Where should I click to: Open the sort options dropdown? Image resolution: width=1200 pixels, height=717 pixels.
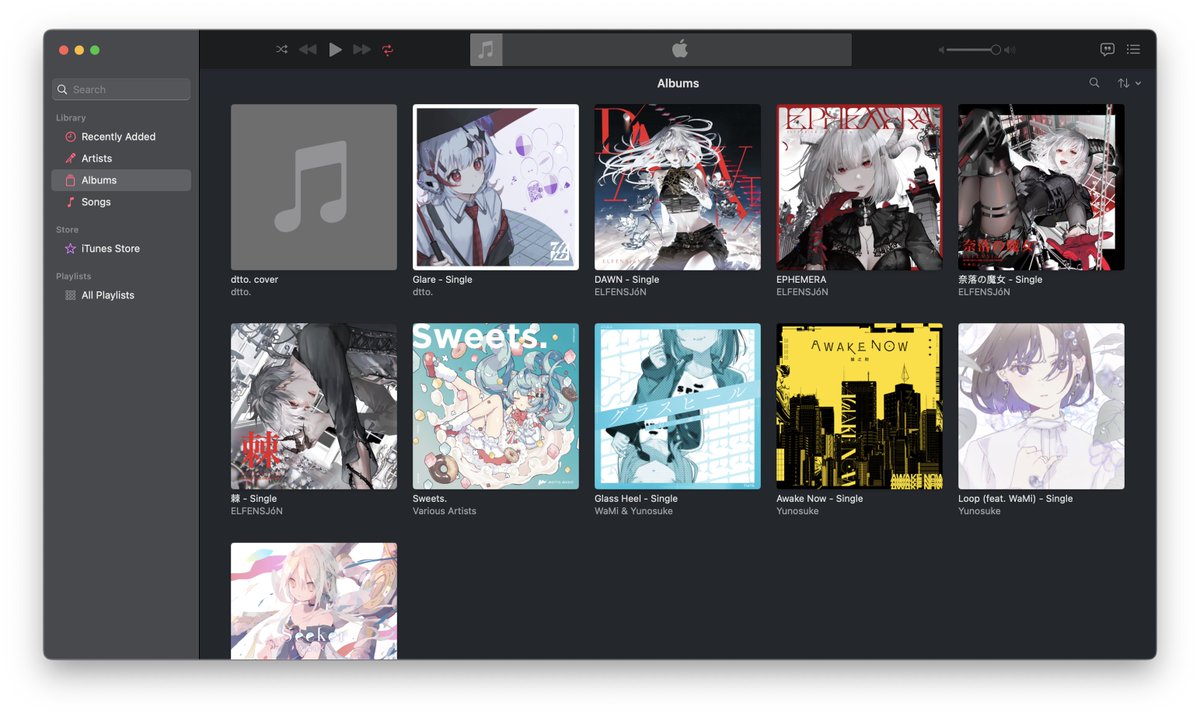click(1129, 83)
